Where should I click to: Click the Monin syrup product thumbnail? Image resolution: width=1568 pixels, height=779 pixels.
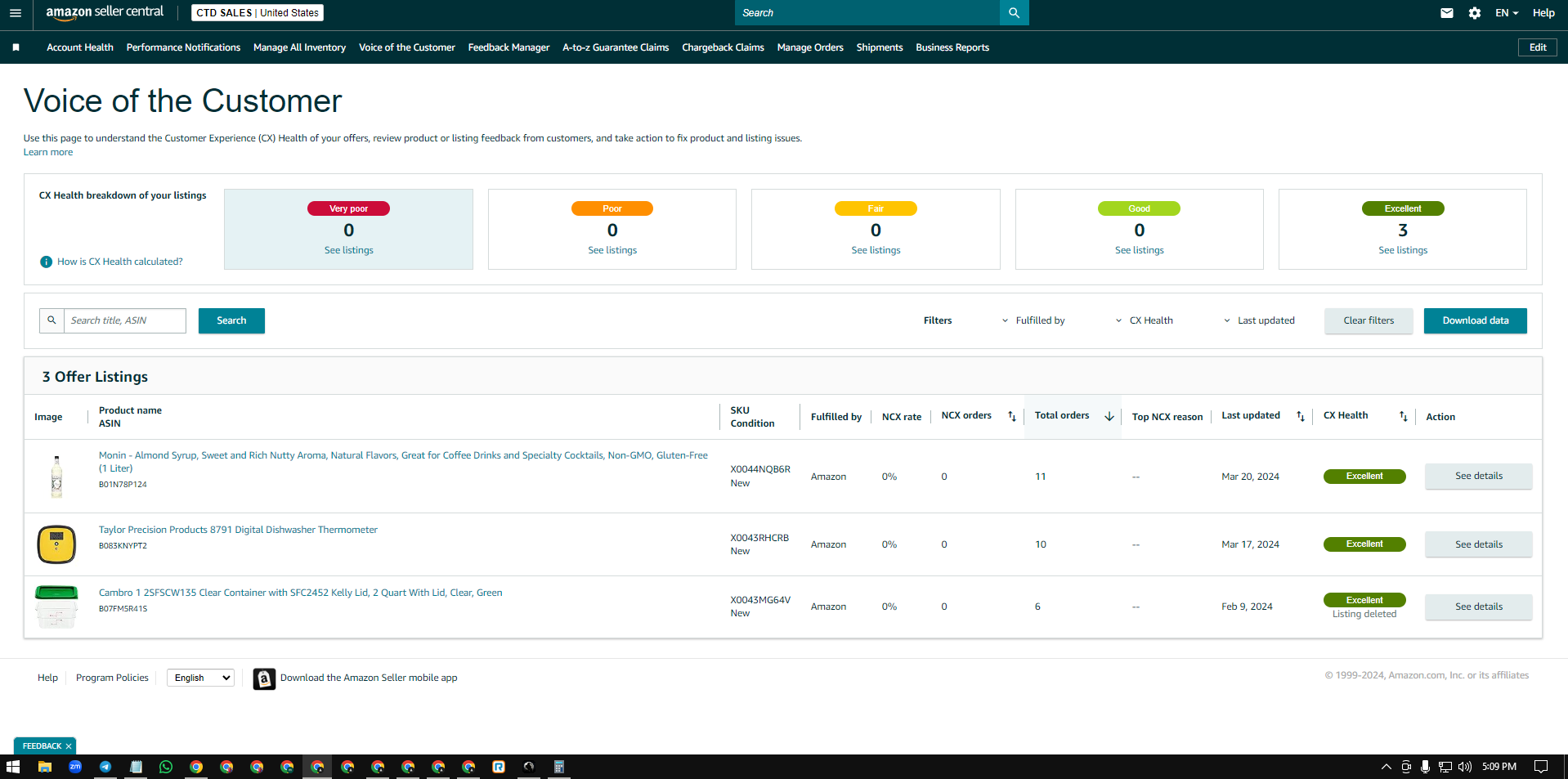tap(56, 477)
